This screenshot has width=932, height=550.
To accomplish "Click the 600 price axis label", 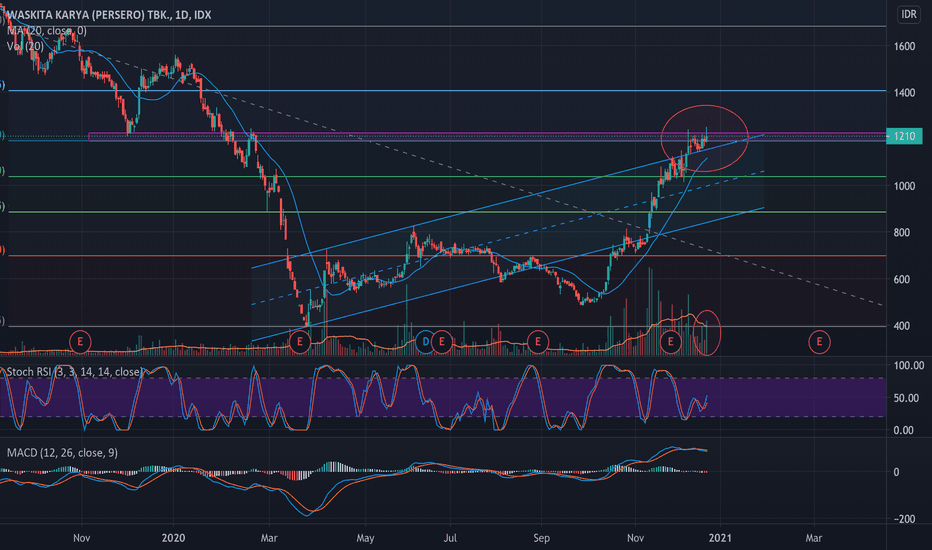I will (902, 279).
